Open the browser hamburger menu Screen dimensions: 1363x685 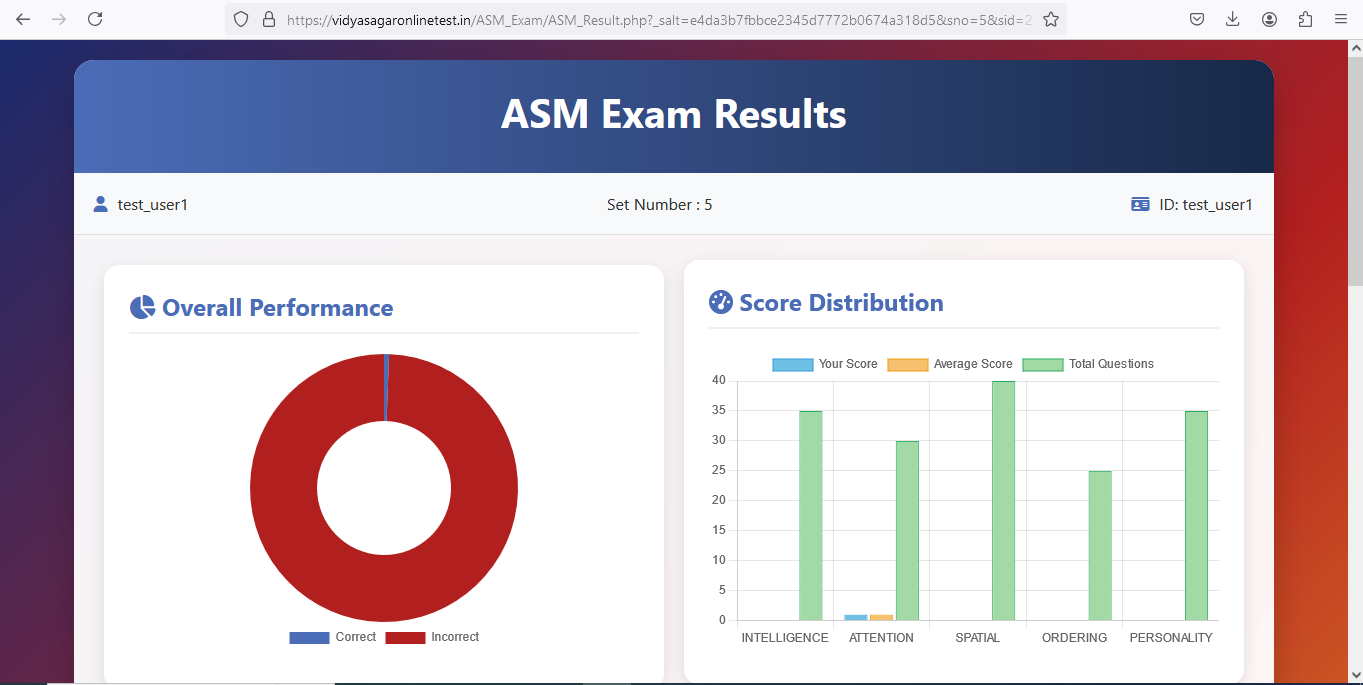click(1341, 19)
